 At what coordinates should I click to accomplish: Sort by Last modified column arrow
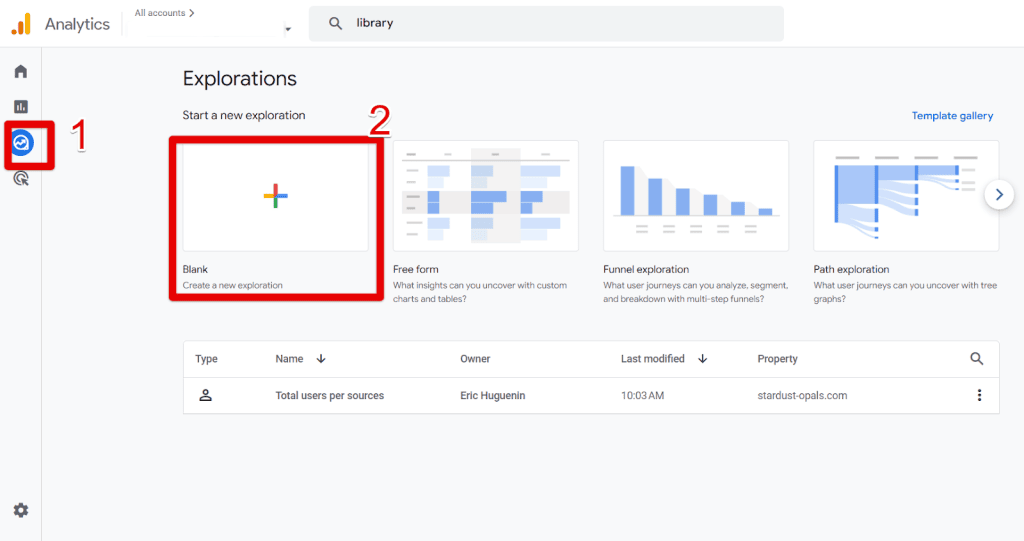tap(703, 359)
